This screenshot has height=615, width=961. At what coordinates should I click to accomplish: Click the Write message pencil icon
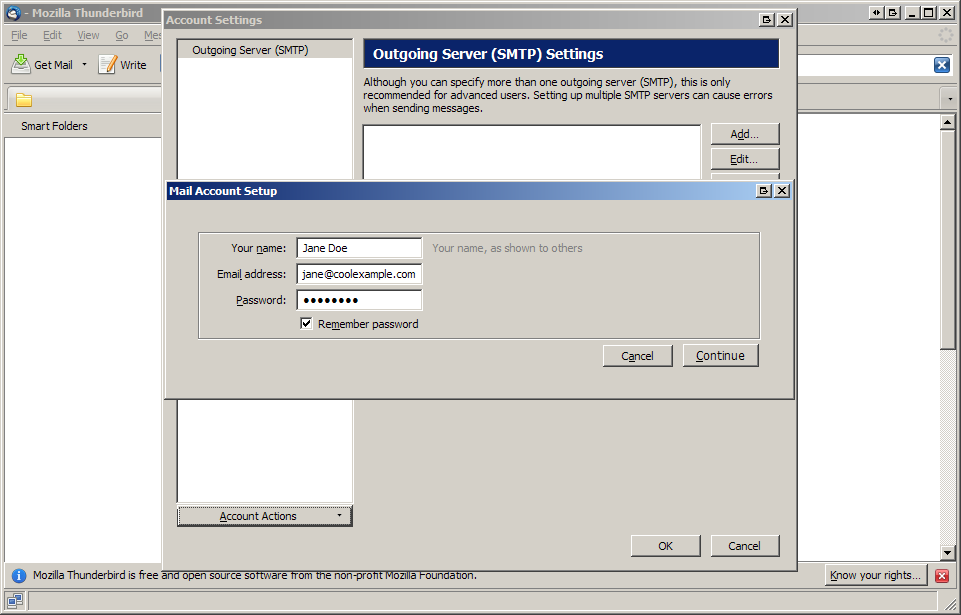[108, 64]
